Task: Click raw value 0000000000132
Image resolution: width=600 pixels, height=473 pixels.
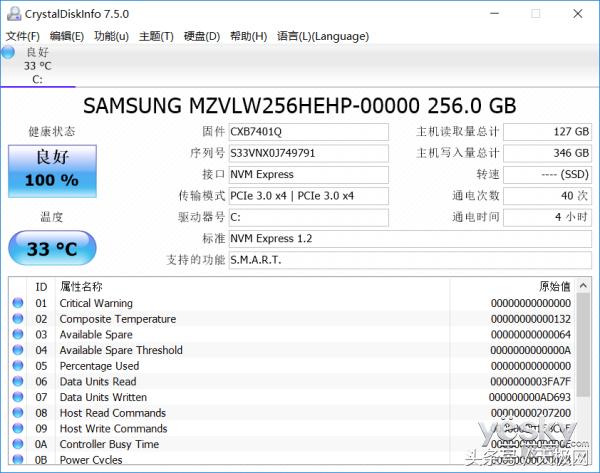Action: 531,319
